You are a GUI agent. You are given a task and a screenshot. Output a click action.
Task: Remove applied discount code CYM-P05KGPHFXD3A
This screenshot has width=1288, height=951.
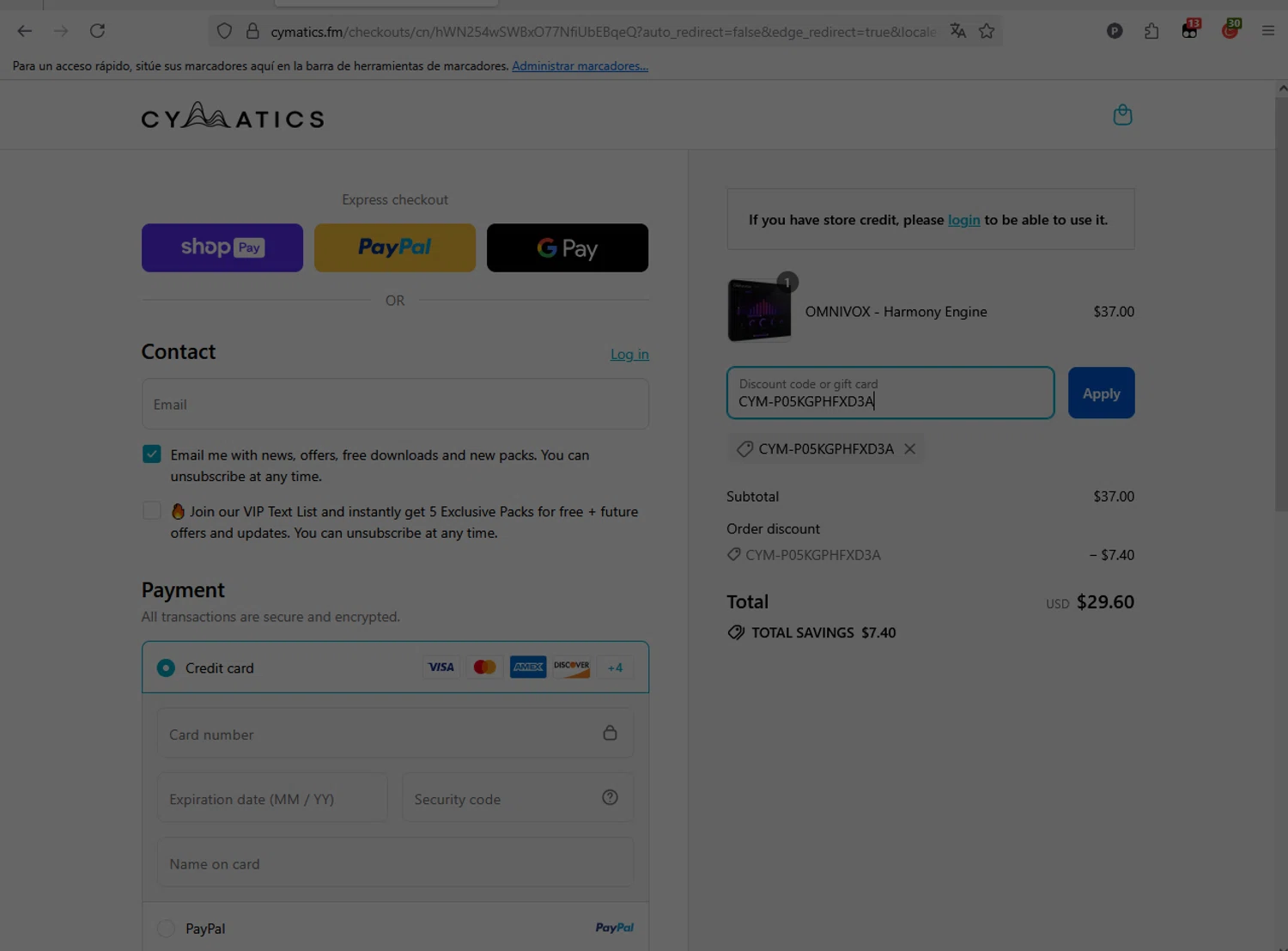coord(910,449)
